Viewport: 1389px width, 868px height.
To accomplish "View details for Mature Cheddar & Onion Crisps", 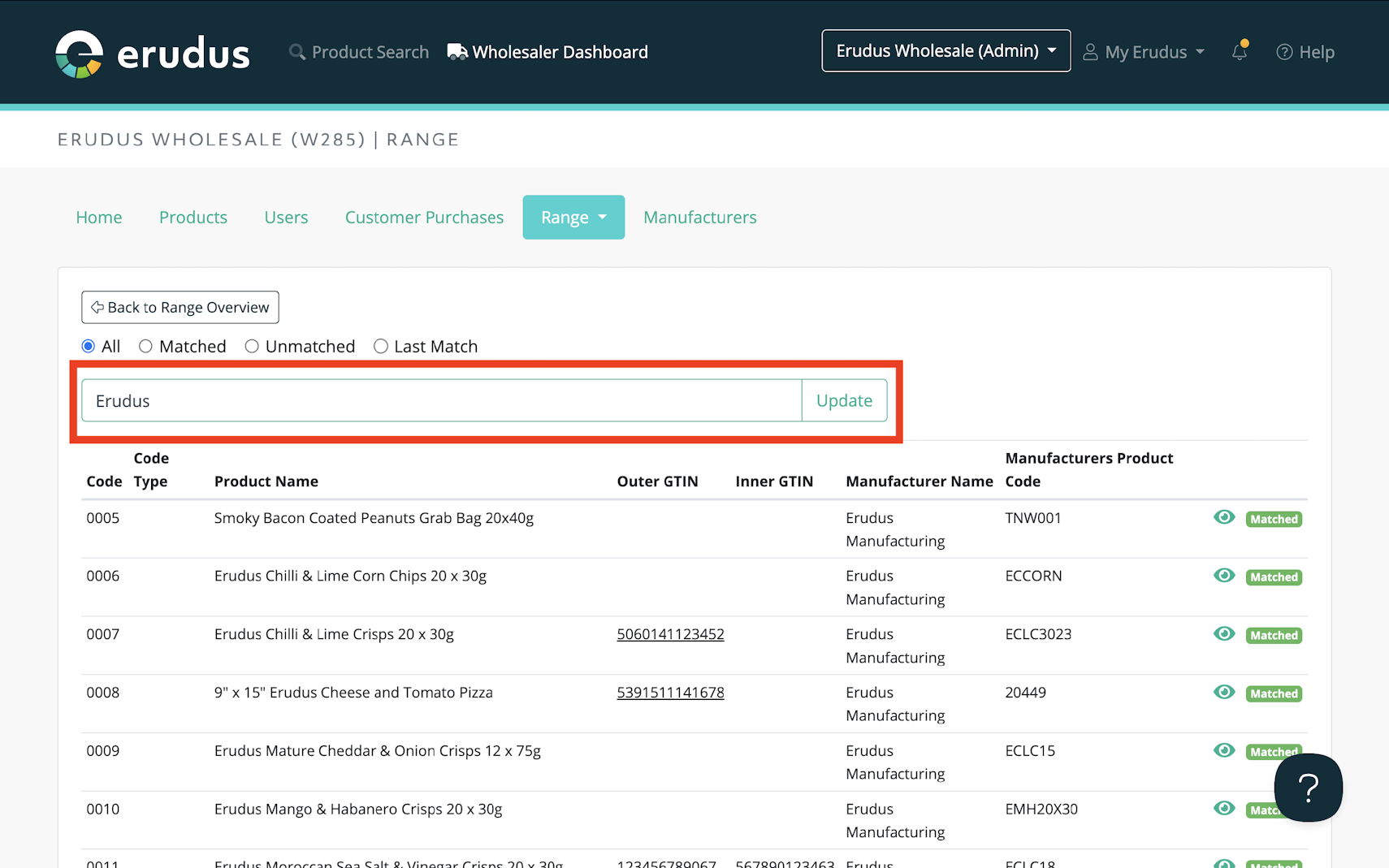I will point(1224,751).
